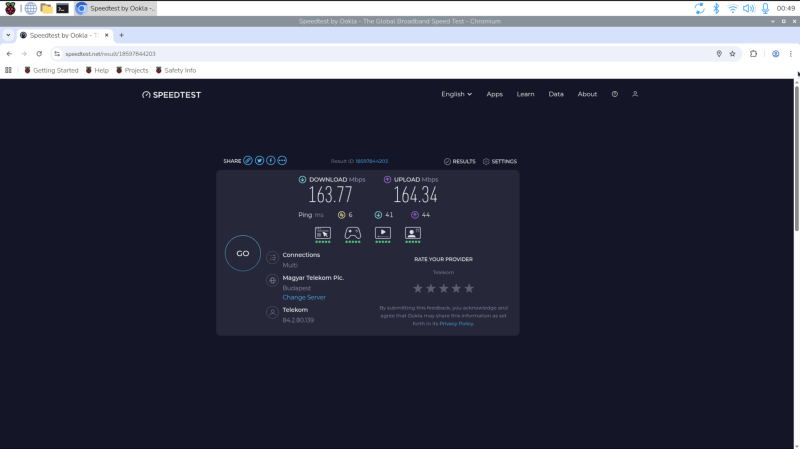Launch the Terminal from the taskbar
Image resolution: width=800 pixels, height=449 pixels.
(x=62, y=8)
